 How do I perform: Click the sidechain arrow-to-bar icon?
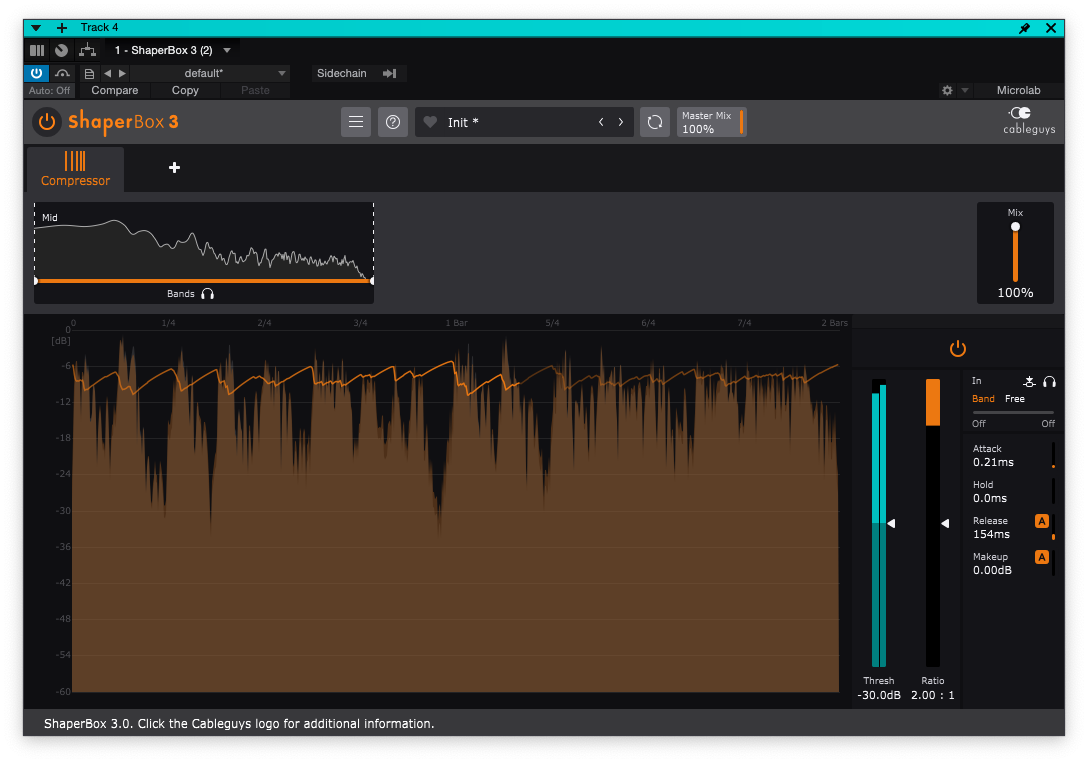click(x=389, y=73)
